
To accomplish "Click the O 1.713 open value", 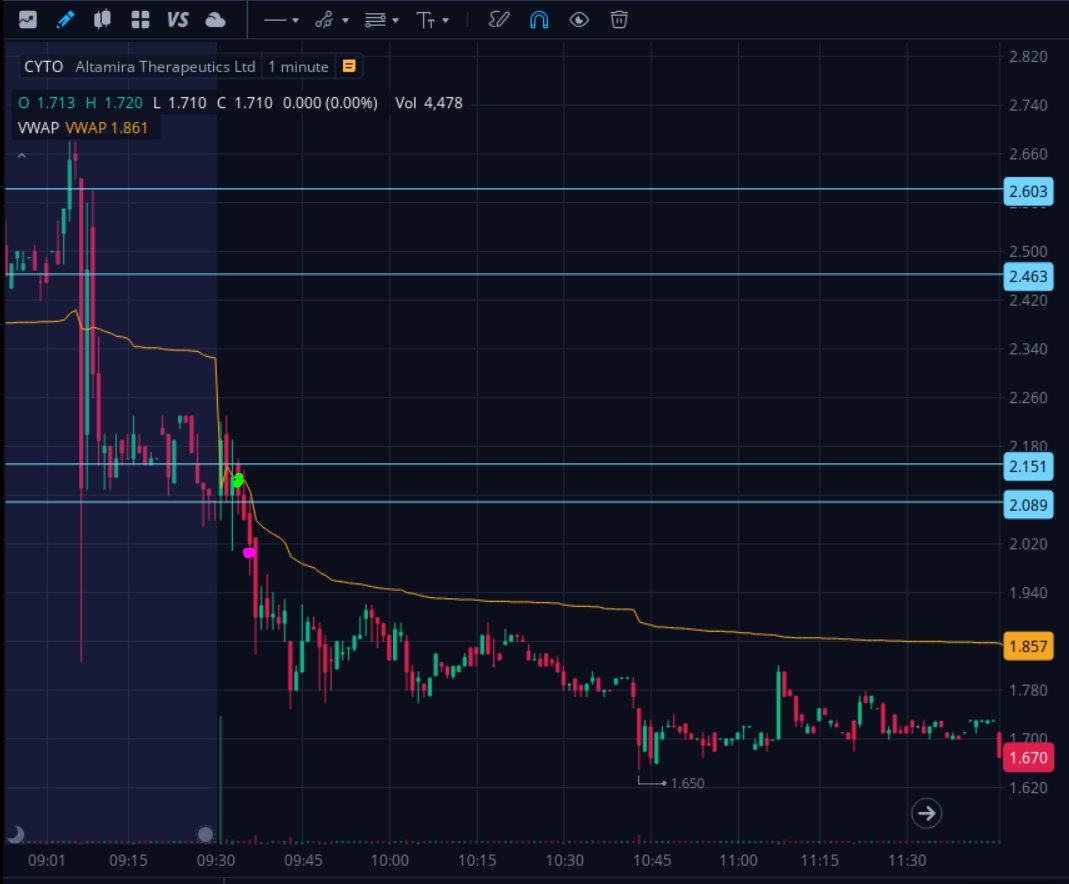I will 46,103.
